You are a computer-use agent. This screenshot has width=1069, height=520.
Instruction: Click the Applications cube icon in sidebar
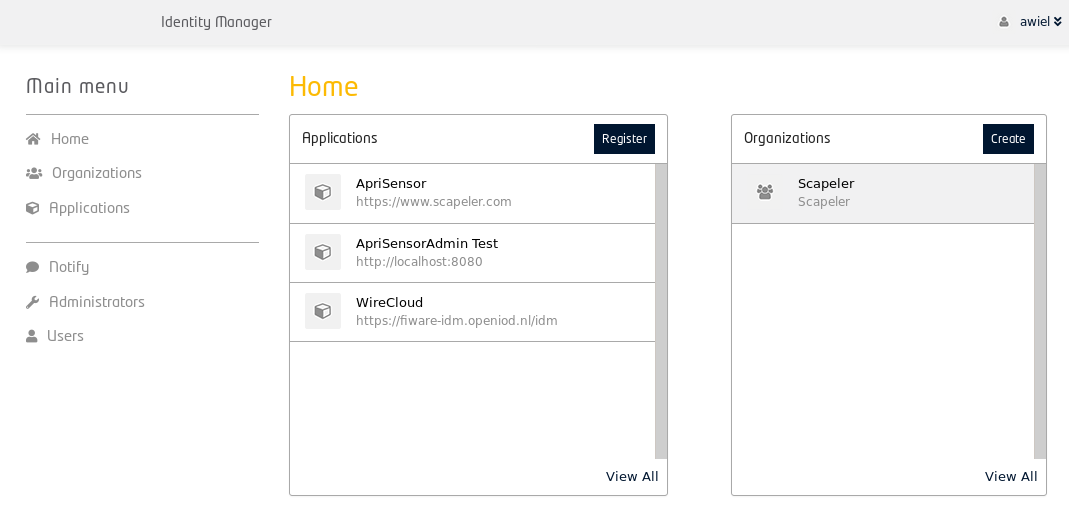click(x=32, y=208)
